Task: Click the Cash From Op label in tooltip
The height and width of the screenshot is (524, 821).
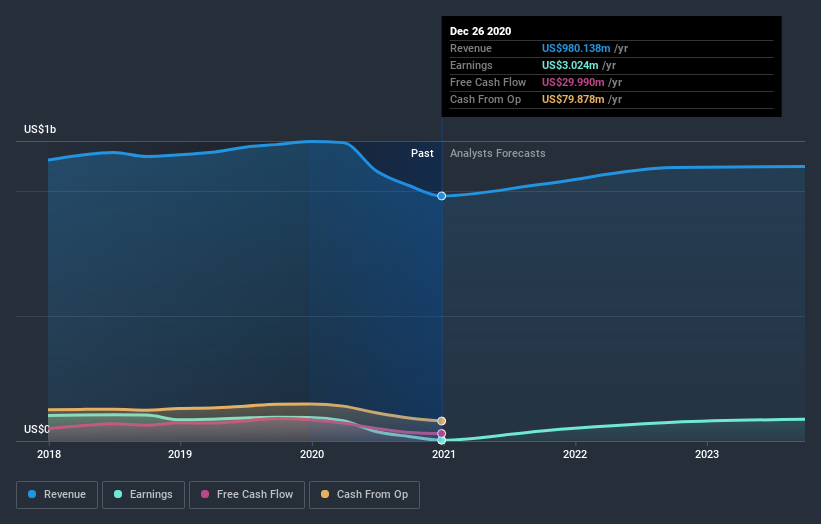Action: click(485, 99)
